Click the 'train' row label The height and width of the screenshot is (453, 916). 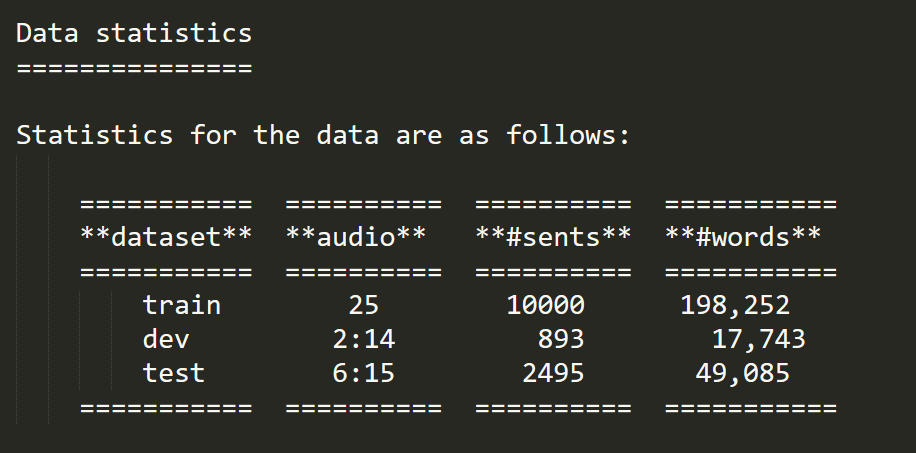182,305
